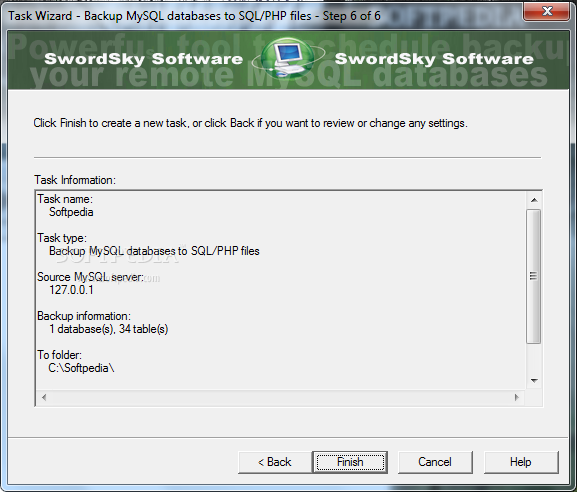This screenshot has width=577, height=492.
Task: Click the 'Task type:' label
Action: click(x=62, y=238)
